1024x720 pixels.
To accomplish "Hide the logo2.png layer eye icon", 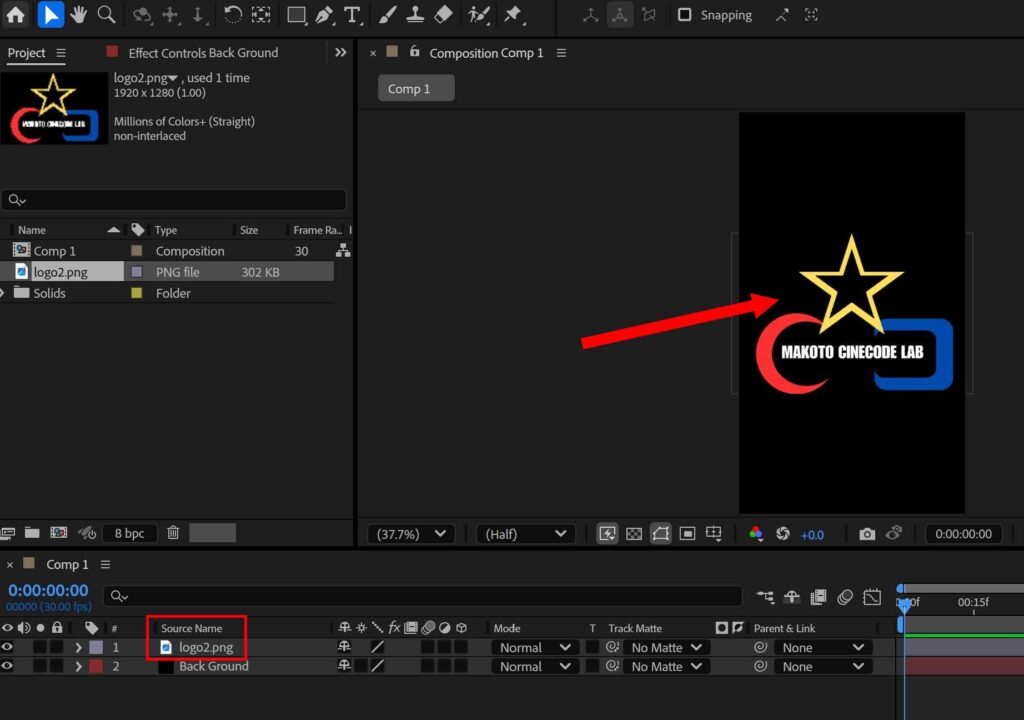I will 7,647.
